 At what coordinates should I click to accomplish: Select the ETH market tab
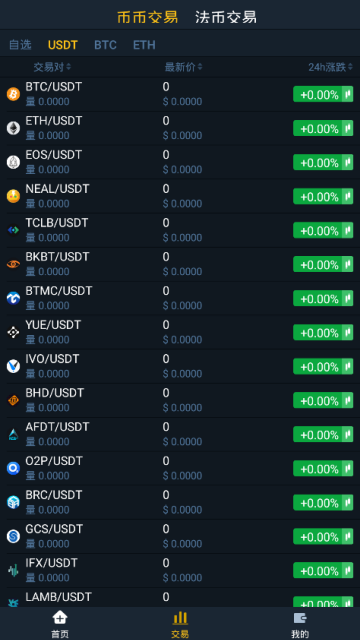[144, 45]
